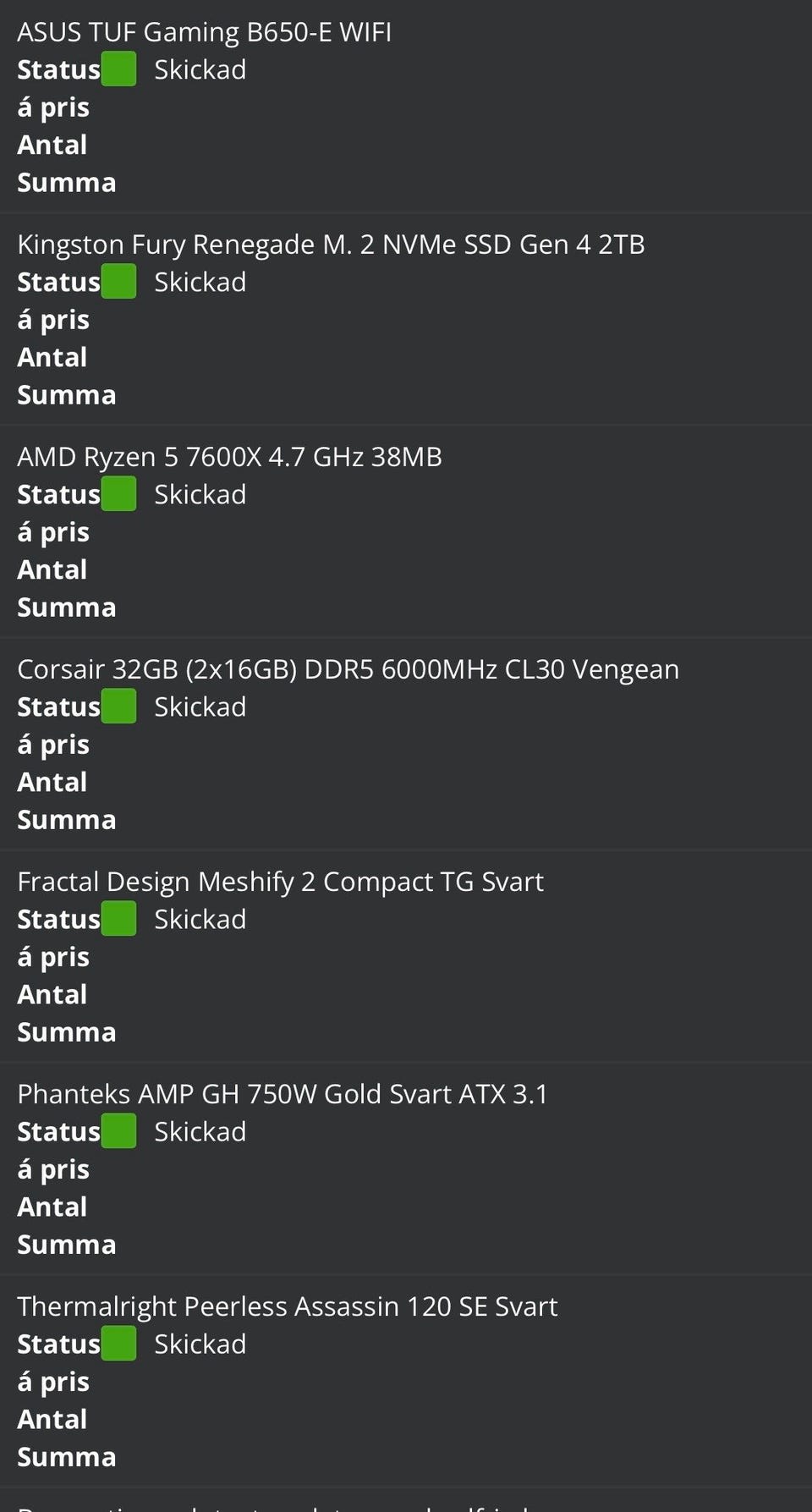Open the Kingston Fury Renegade M.2 SSD item

[x=331, y=245]
